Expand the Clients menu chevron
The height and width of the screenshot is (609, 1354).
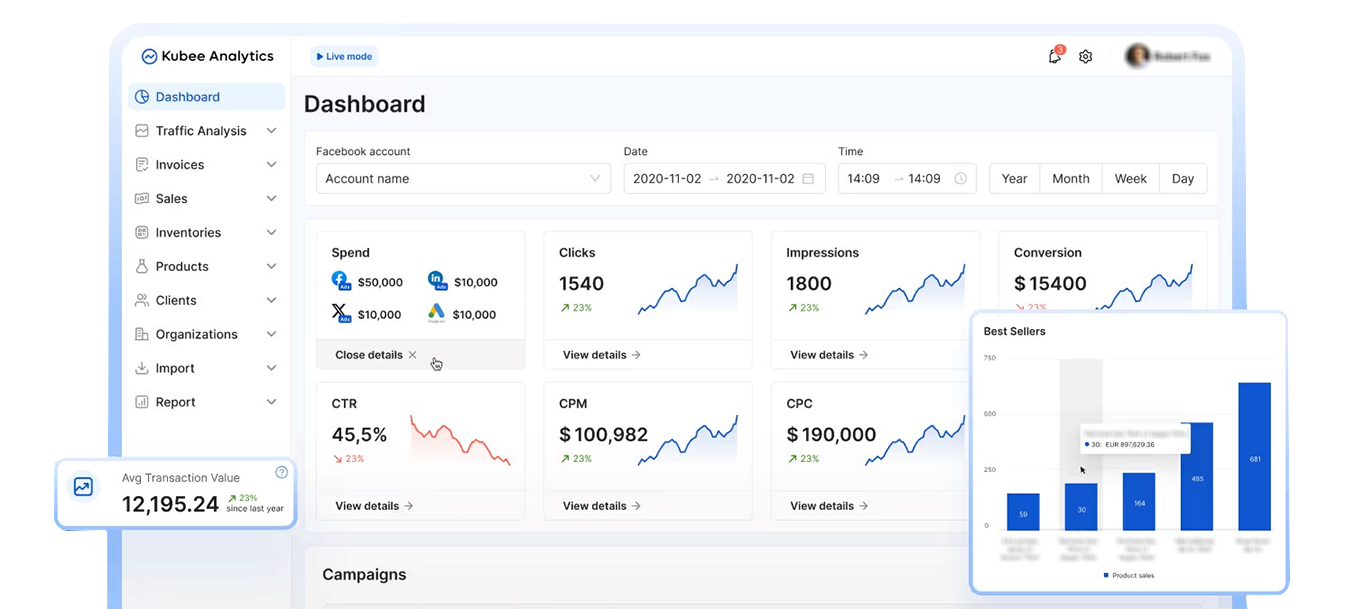coord(271,301)
